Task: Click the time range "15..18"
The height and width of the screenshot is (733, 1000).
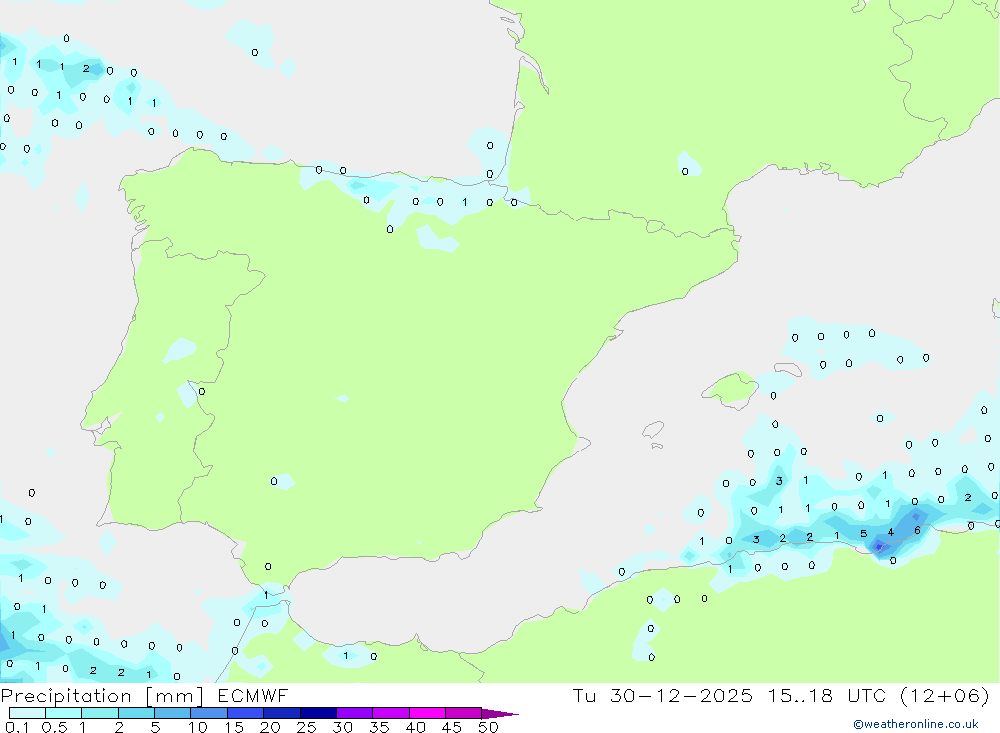Action: click(x=800, y=695)
